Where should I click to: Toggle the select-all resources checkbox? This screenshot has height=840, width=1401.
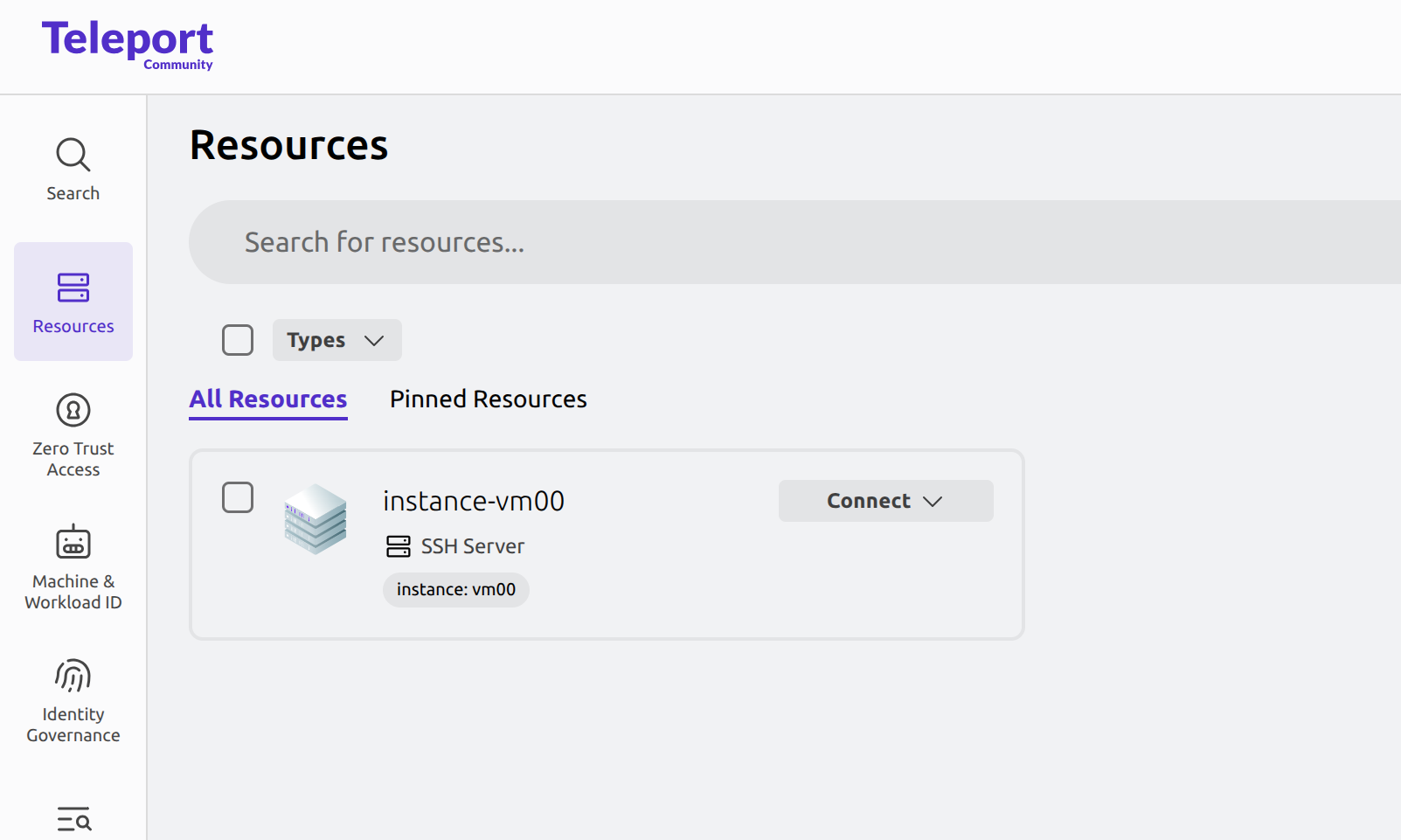pos(238,340)
